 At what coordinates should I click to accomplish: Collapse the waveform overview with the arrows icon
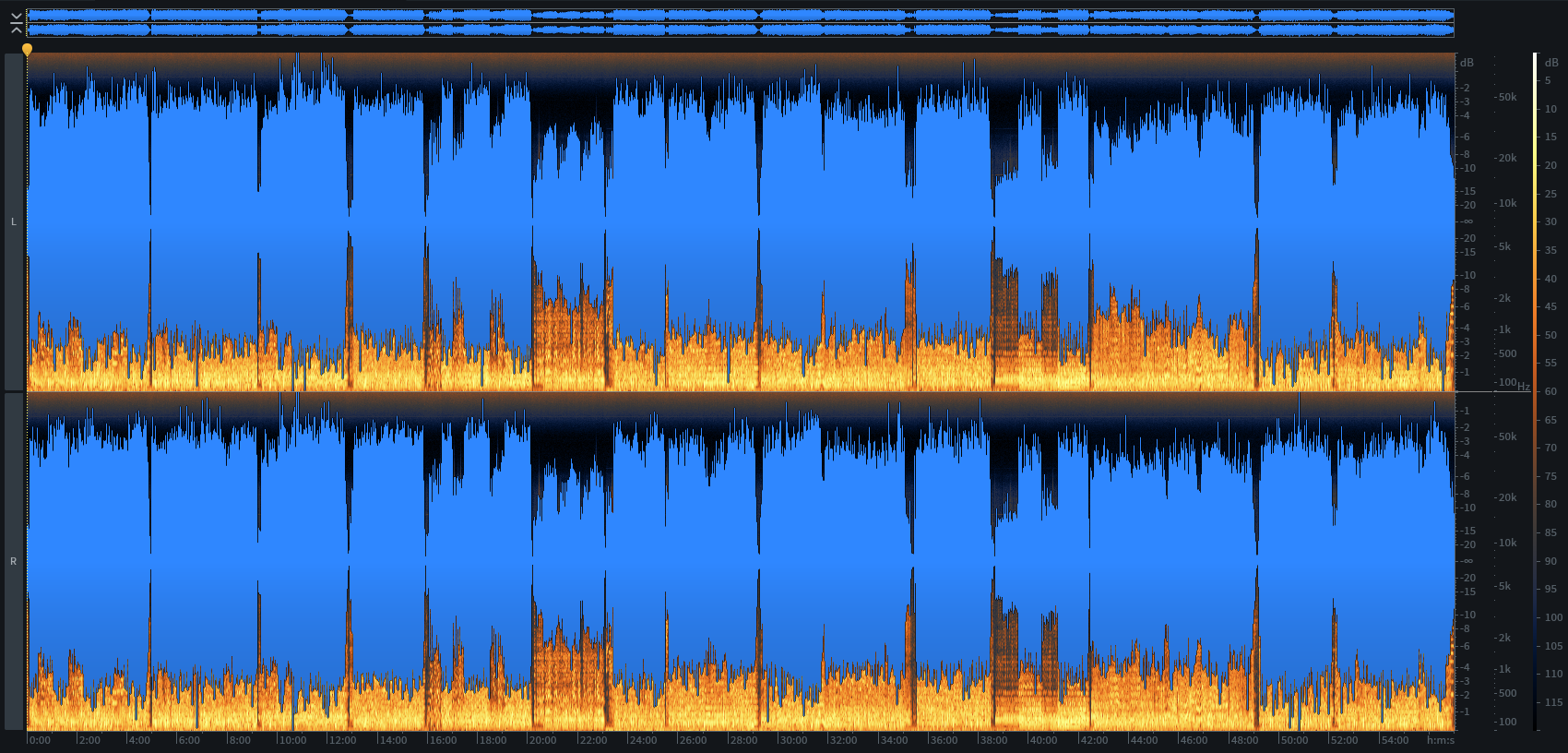16,23
